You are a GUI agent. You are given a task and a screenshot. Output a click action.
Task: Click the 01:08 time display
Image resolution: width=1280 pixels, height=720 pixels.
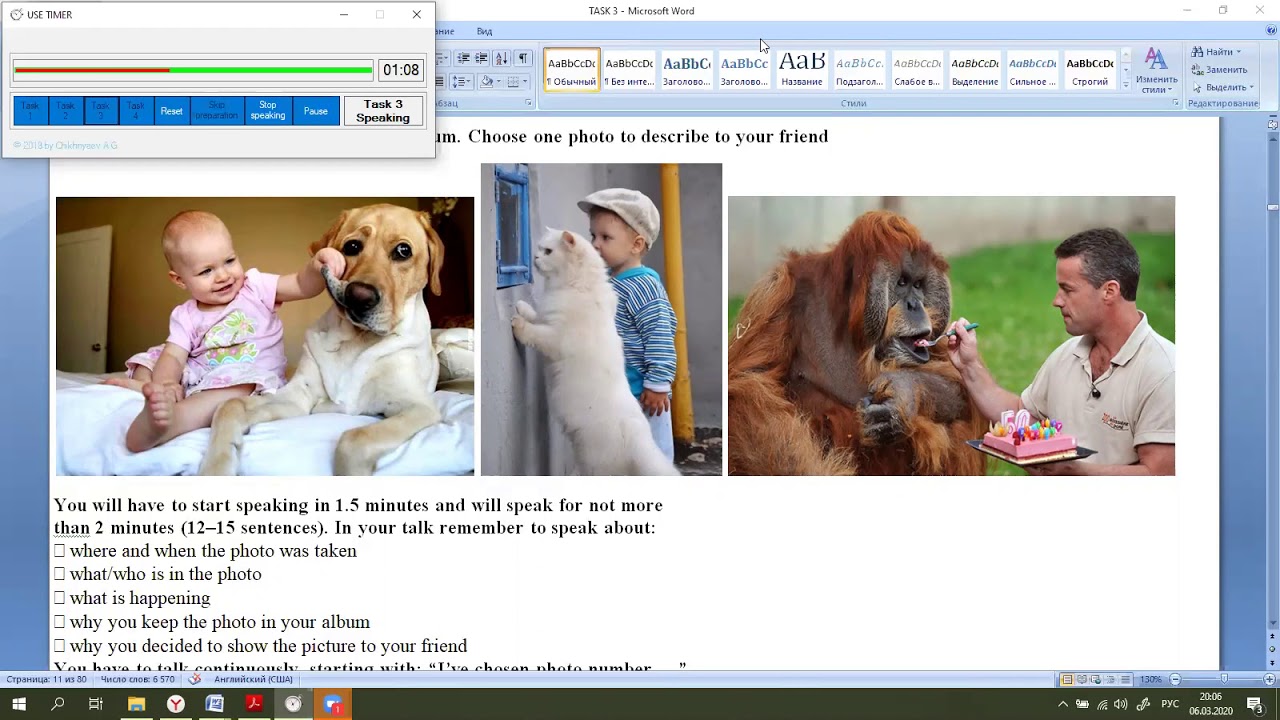click(x=401, y=70)
